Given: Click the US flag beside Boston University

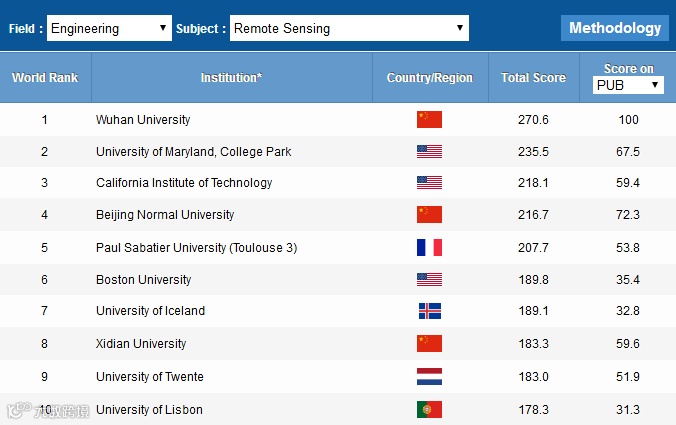Looking at the screenshot, I should tap(429, 280).
